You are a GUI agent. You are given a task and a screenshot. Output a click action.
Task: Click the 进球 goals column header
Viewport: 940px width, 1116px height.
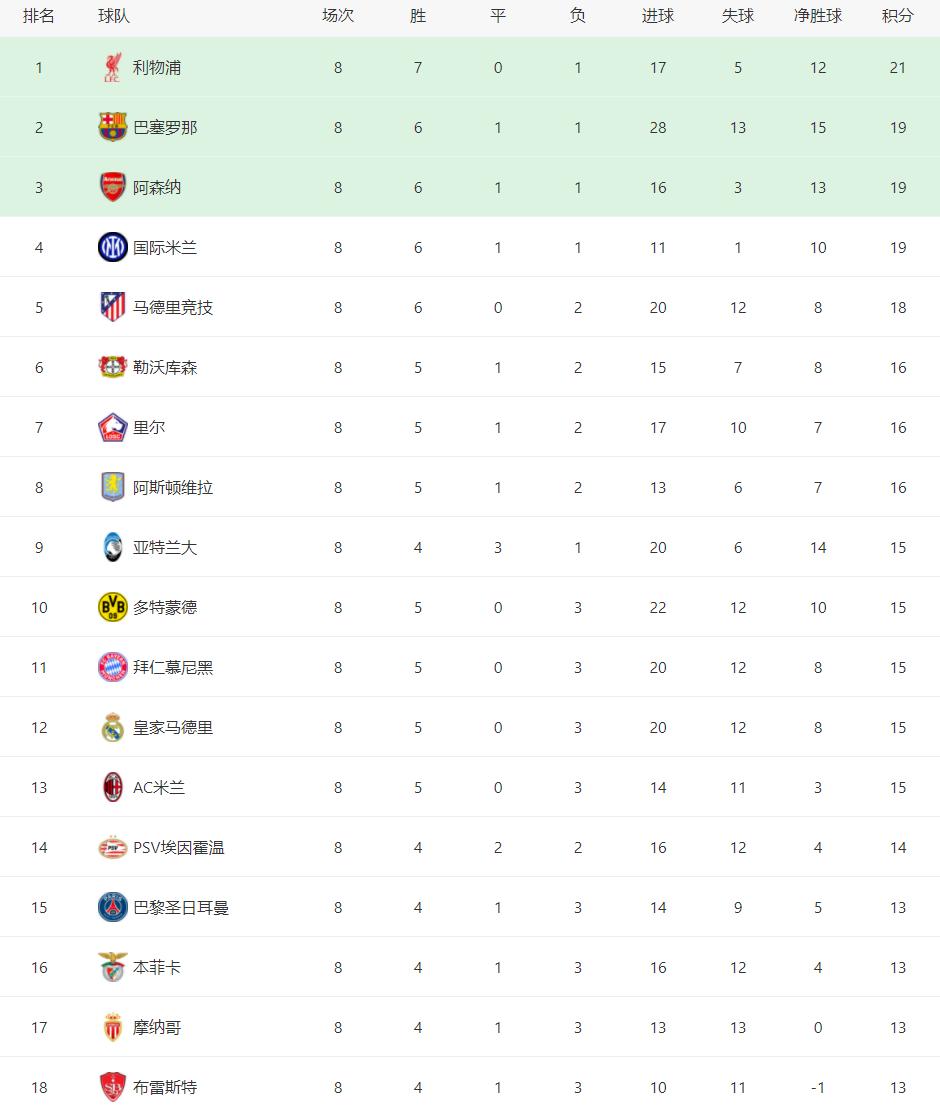657,17
